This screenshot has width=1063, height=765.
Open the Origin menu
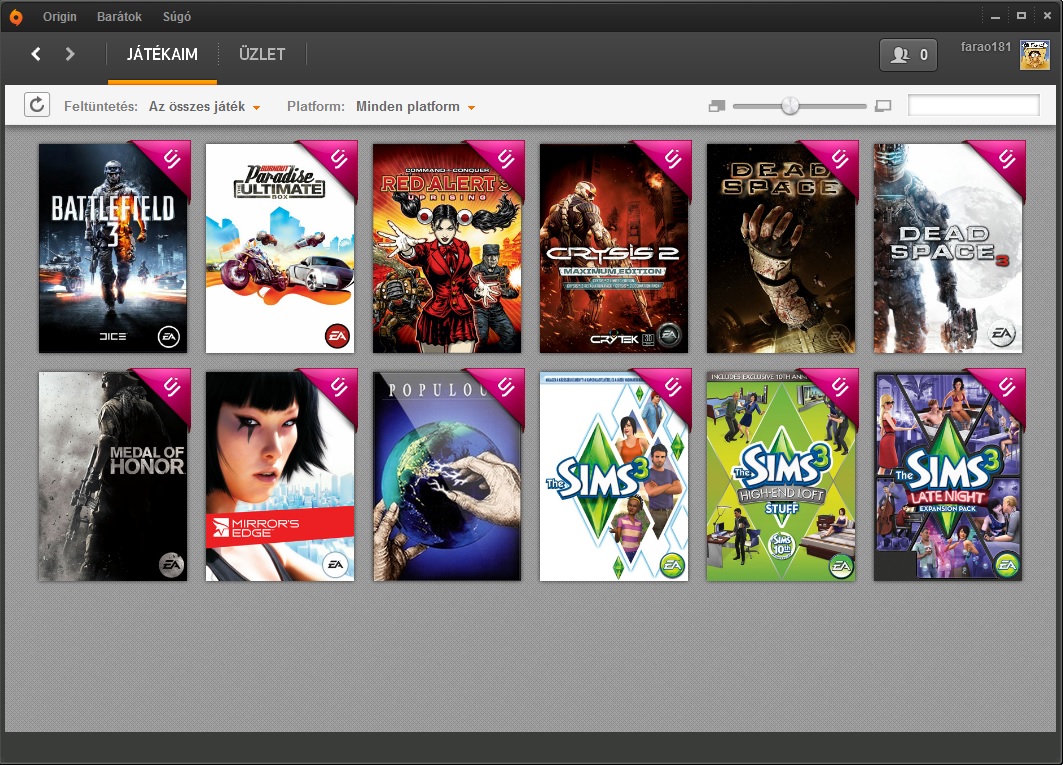tap(60, 17)
